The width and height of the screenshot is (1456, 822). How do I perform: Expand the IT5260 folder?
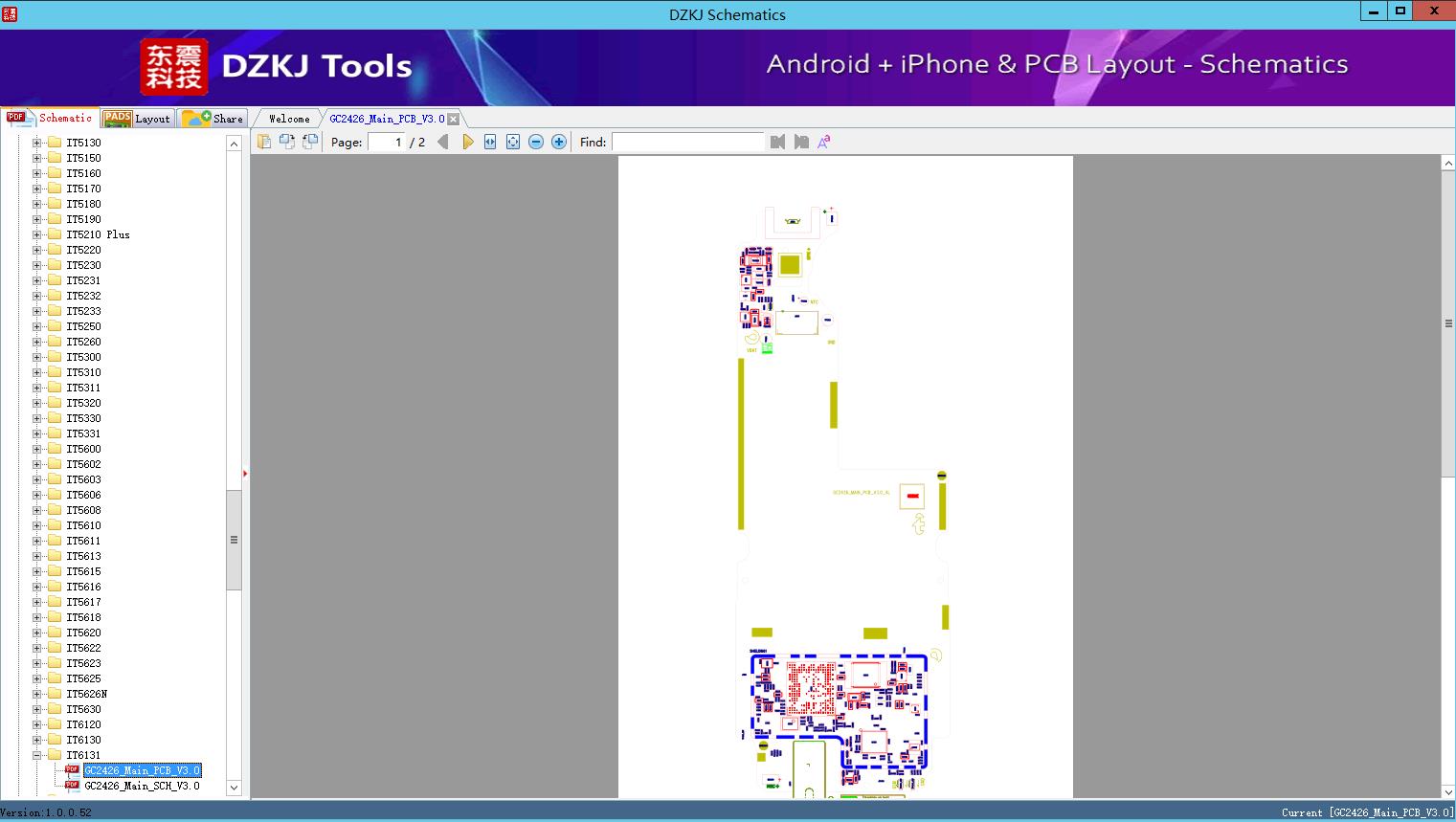36,342
